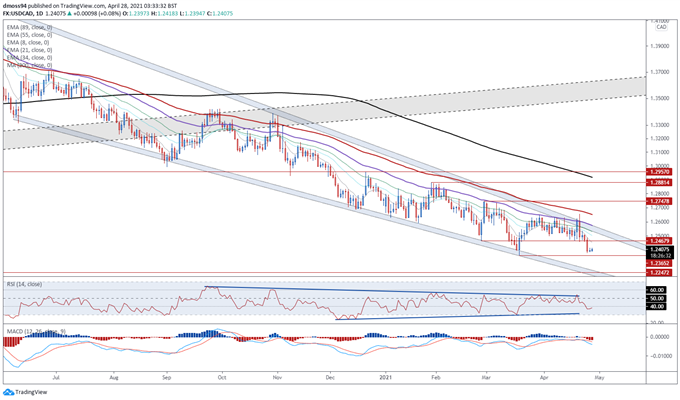This screenshot has height=400, width=680.
Task: Click the 1.39000 price axis value
Action: tap(660, 46)
